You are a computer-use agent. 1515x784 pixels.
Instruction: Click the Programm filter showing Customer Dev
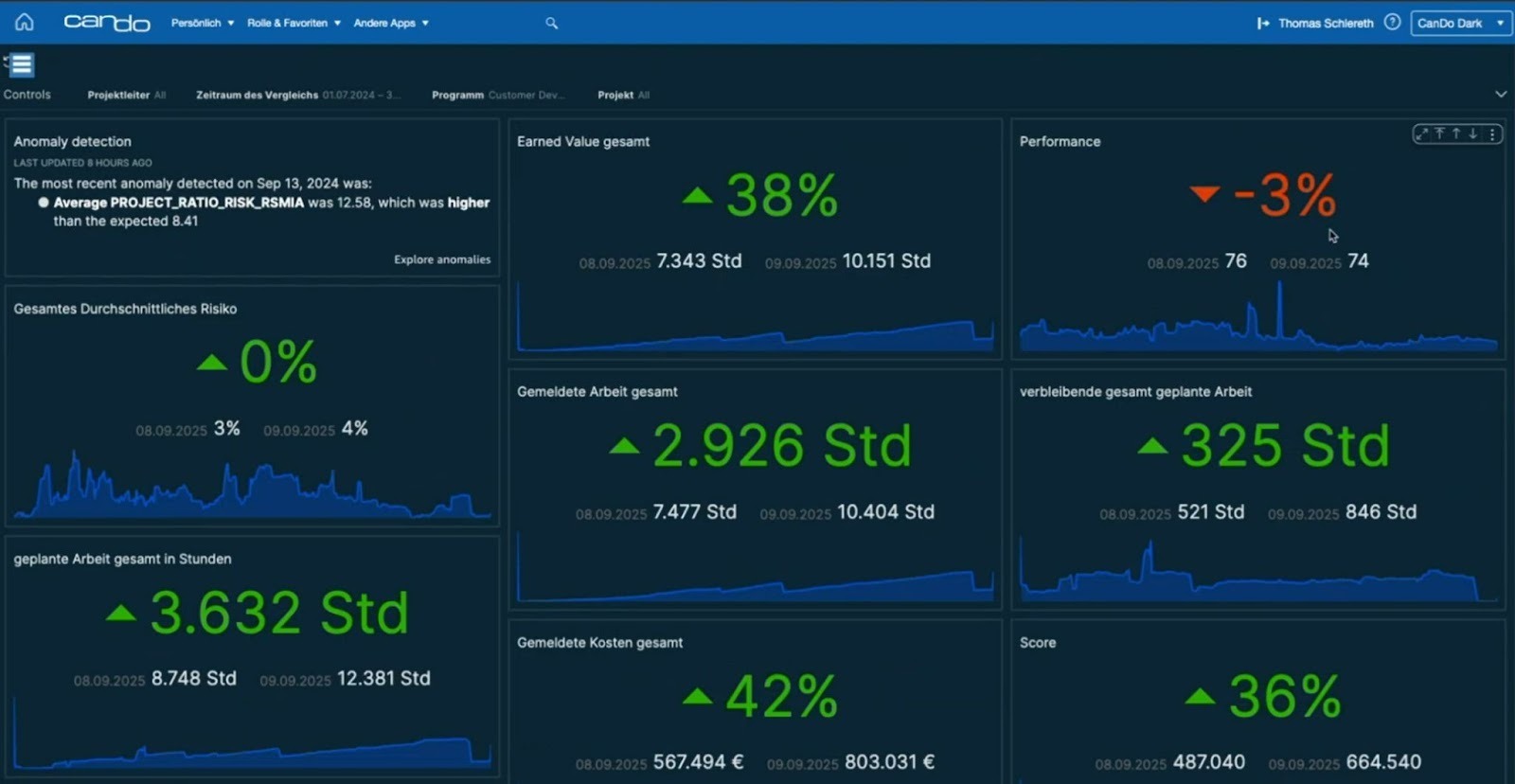pos(498,95)
